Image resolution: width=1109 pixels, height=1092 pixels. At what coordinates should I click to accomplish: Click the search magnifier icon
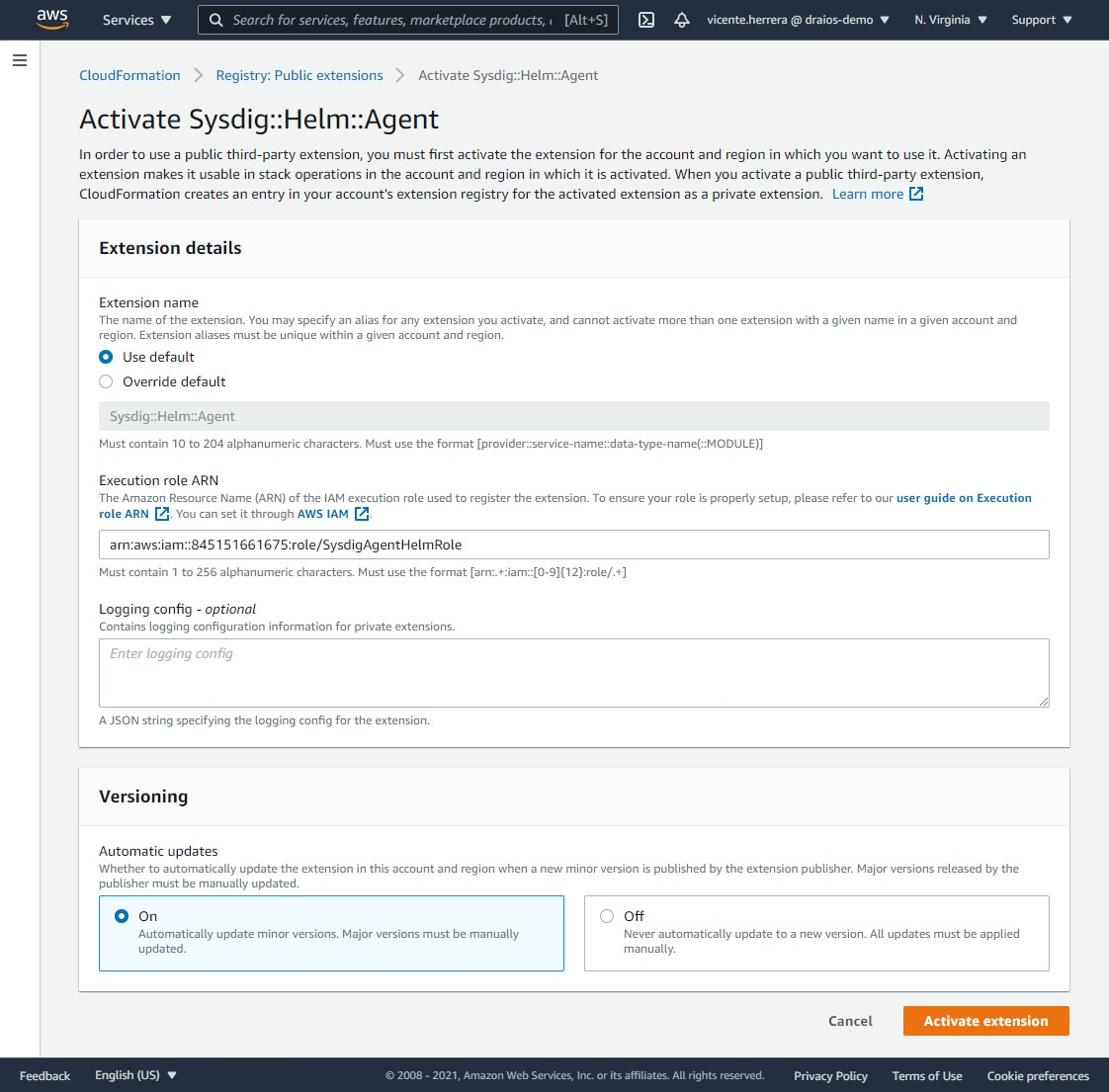[216, 20]
